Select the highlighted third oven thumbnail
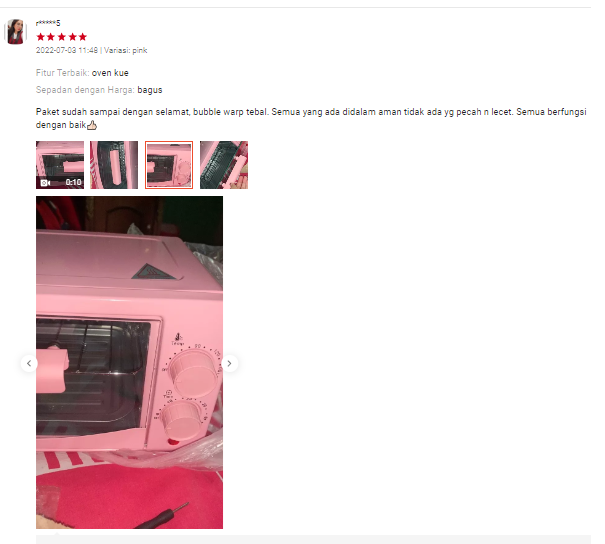This screenshot has height=544, width=605. [x=169, y=165]
